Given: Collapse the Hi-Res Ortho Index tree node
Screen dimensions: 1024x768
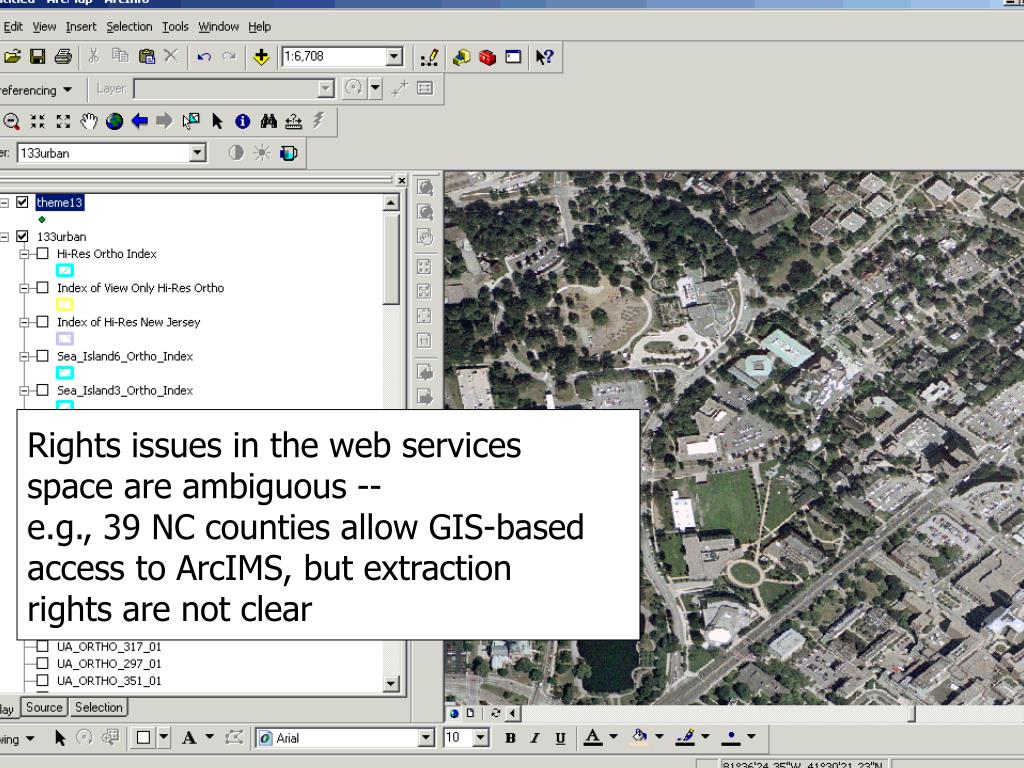Looking at the screenshot, I should coord(25,253).
